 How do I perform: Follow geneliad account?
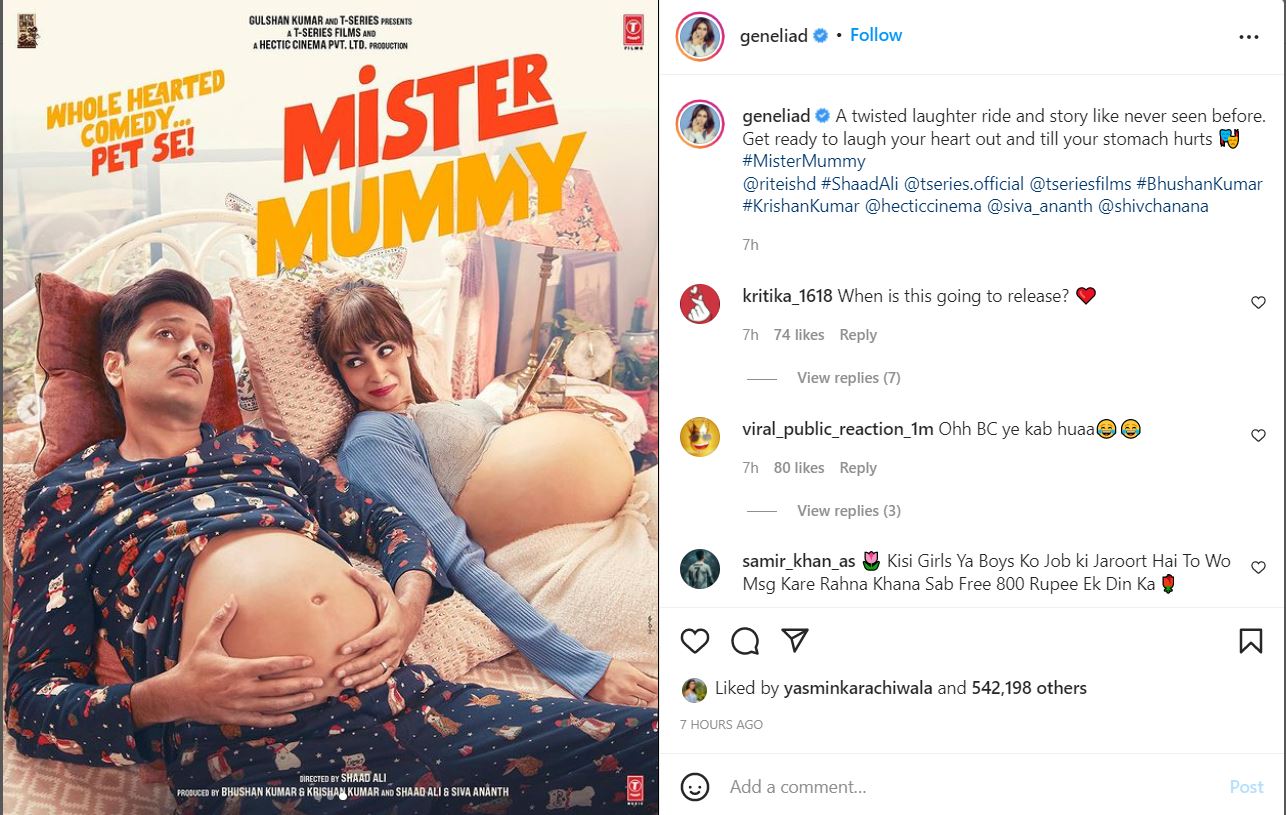pyautogui.click(x=876, y=35)
